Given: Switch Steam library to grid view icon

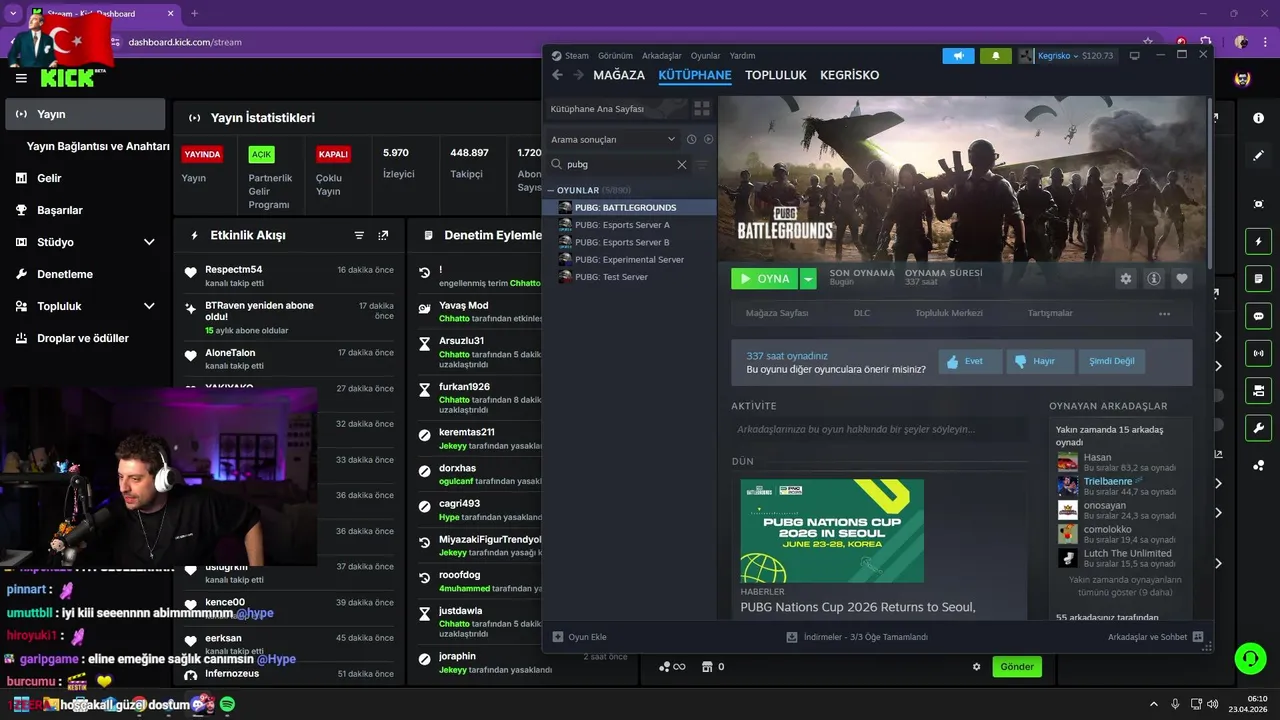Looking at the screenshot, I should tap(702, 109).
